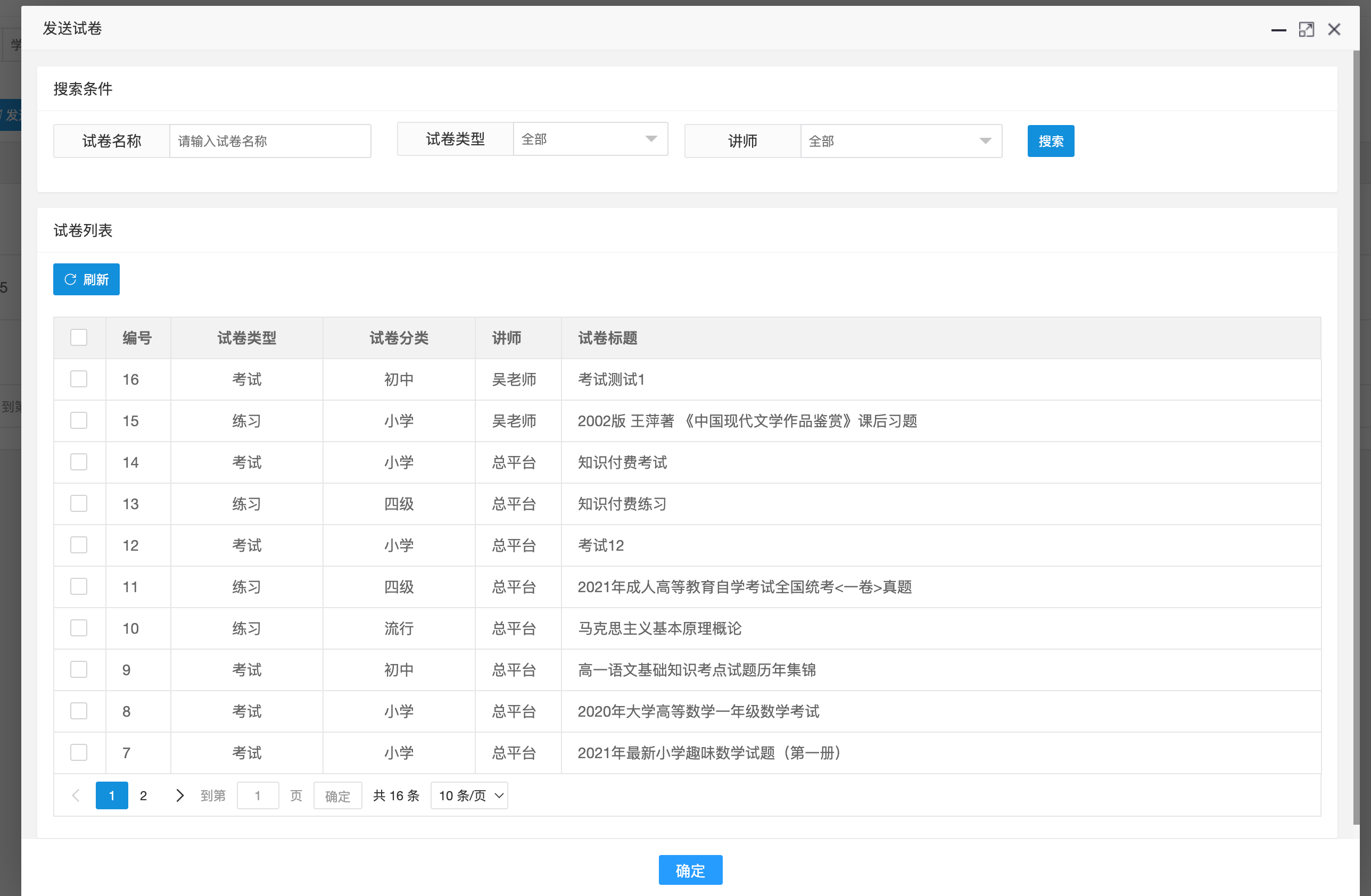Go to next page arrow
Image resolution: width=1371 pixels, height=896 pixels.
coord(180,795)
